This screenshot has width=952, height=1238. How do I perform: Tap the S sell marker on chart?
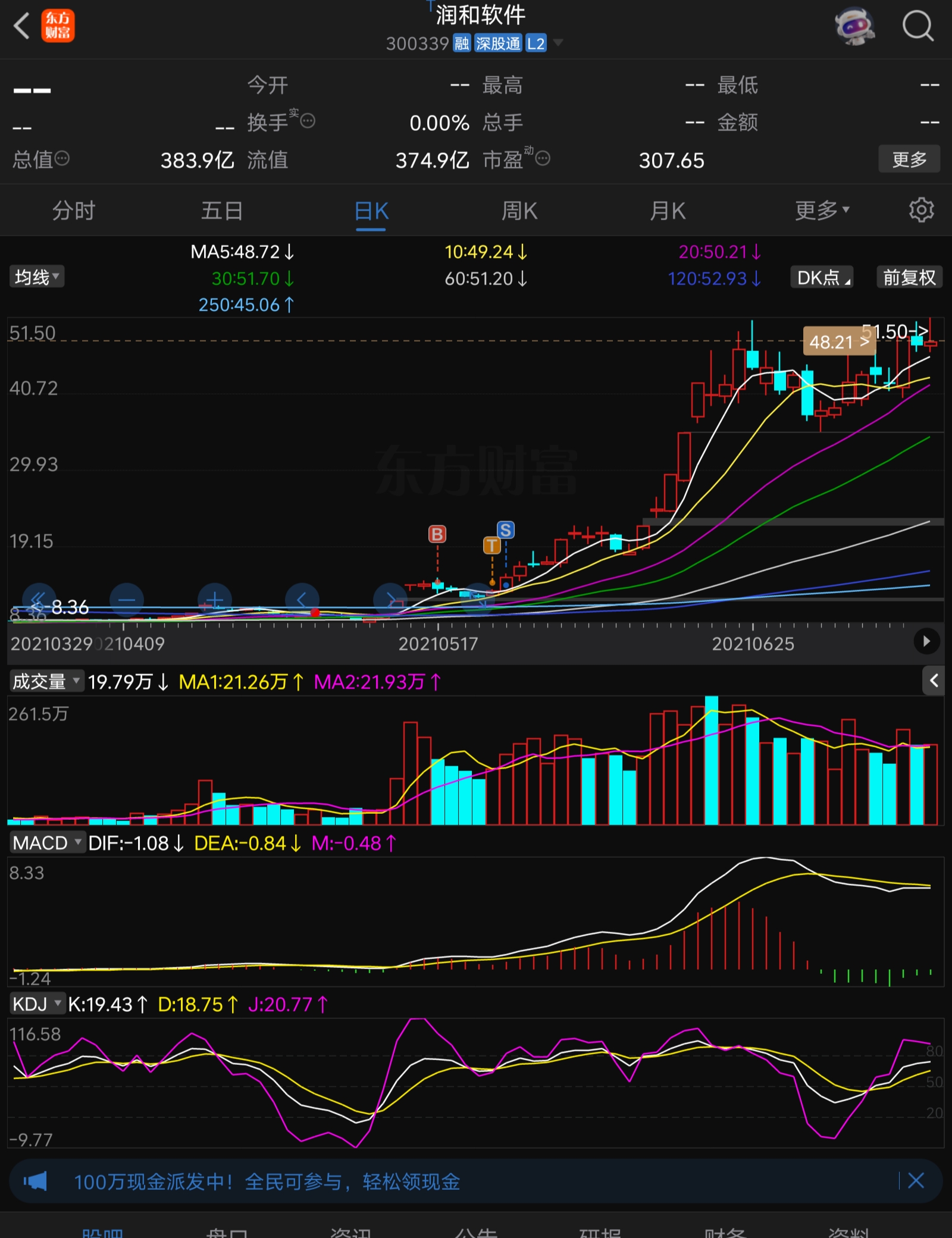(506, 529)
